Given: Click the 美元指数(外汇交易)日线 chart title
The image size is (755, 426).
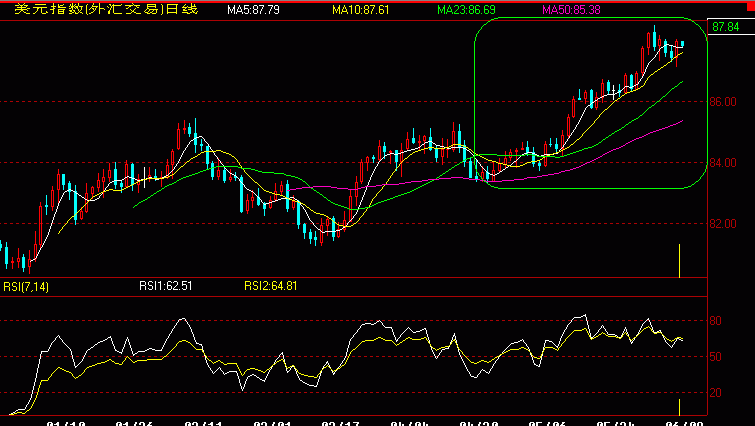Looking at the screenshot, I should click(106, 9).
